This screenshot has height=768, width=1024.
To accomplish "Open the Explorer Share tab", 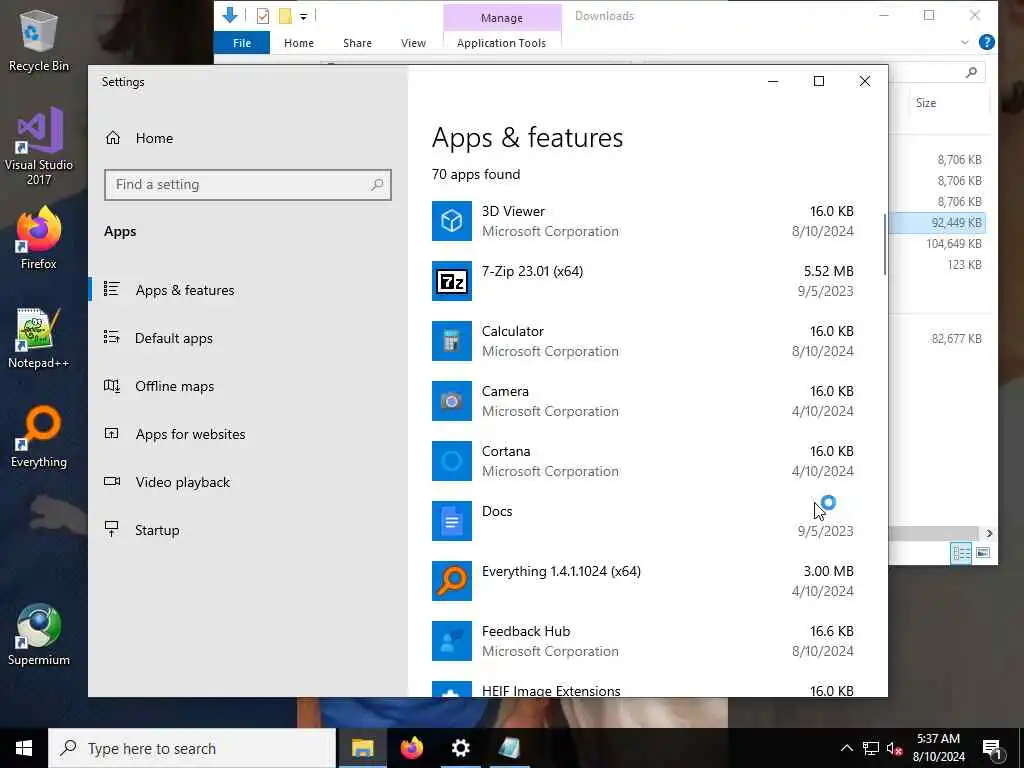I will (x=357, y=43).
